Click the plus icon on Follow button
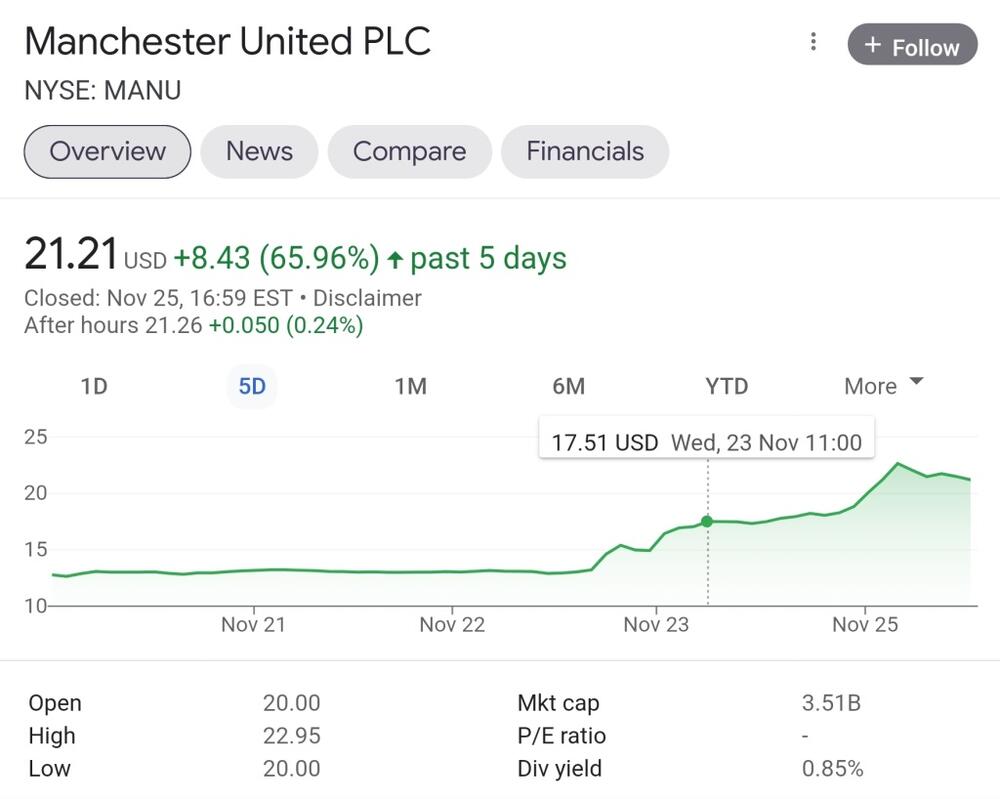Image resolution: width=1000 pixels, height=799 pixels. (x=872, y=46)
